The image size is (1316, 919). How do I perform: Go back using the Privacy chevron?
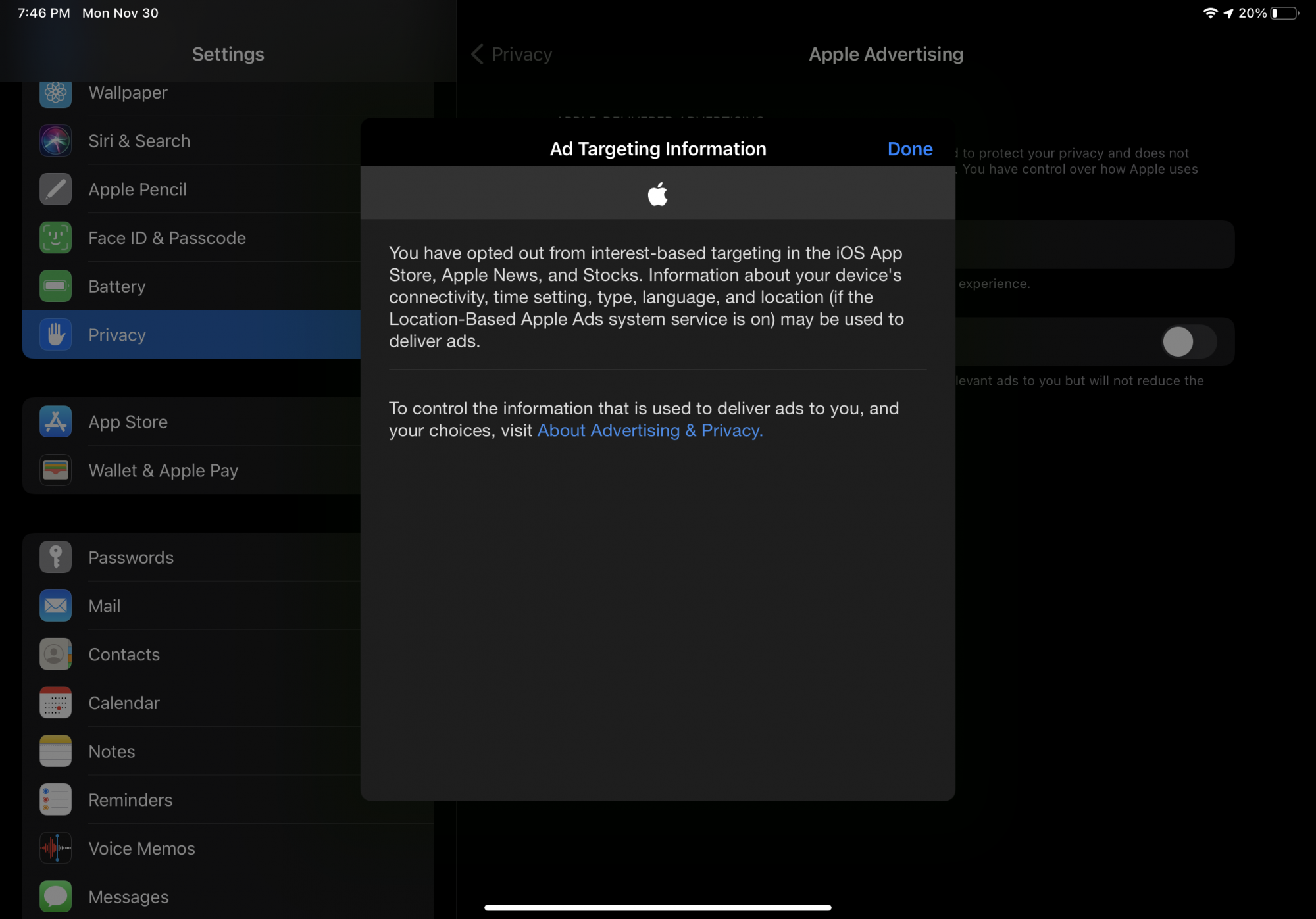(478, 54)
